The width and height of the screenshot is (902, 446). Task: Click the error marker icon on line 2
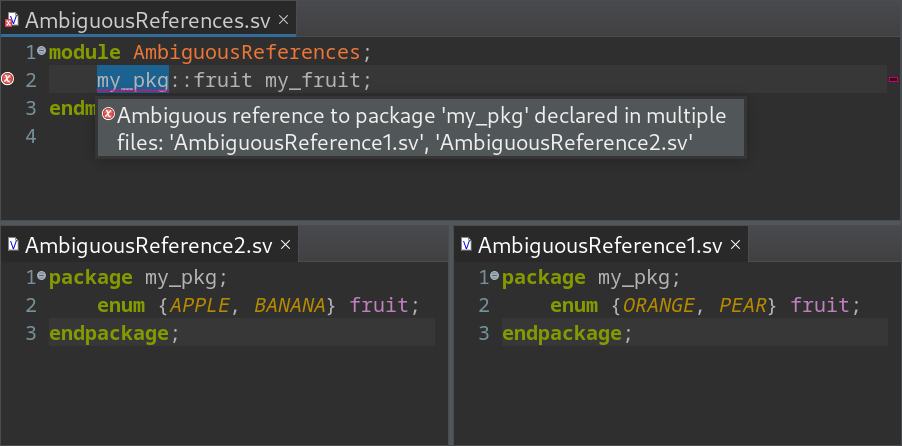tap(7, 79)
